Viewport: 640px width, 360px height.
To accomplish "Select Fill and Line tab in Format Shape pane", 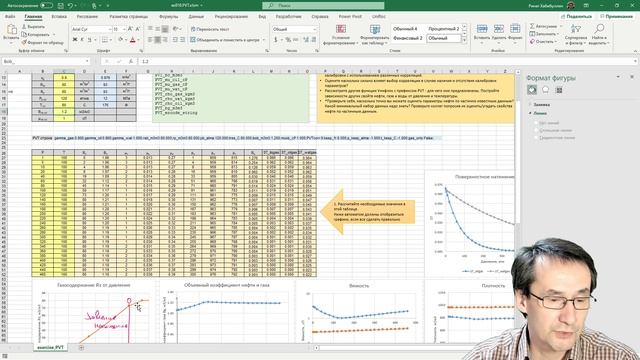I will 532,89.
